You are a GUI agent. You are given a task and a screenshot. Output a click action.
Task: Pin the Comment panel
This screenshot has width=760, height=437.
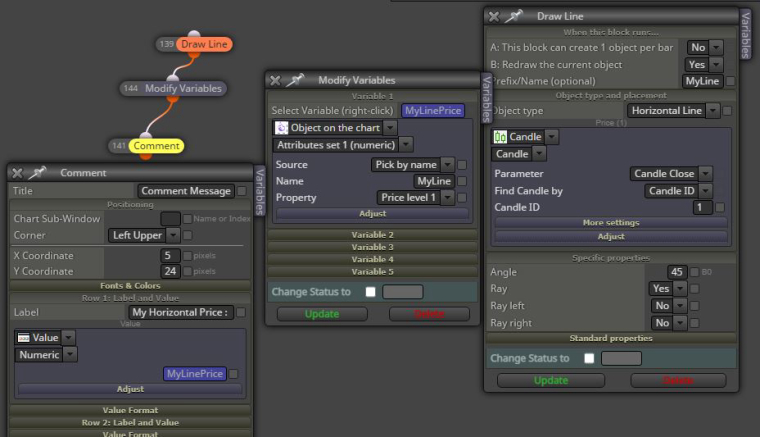pyautogui.click(x=38, y=172)
